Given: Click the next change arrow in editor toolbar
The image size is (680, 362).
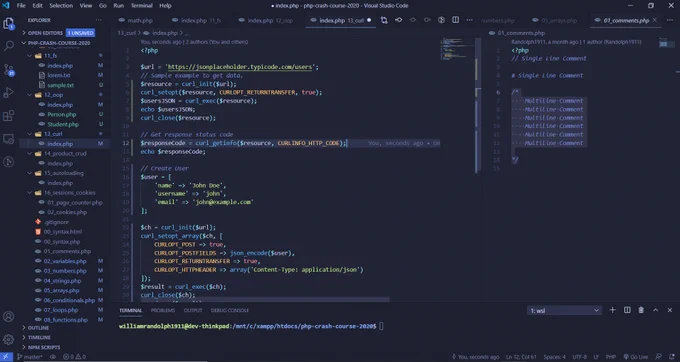Looking at the screenshot, I should [x=427, y=20].
